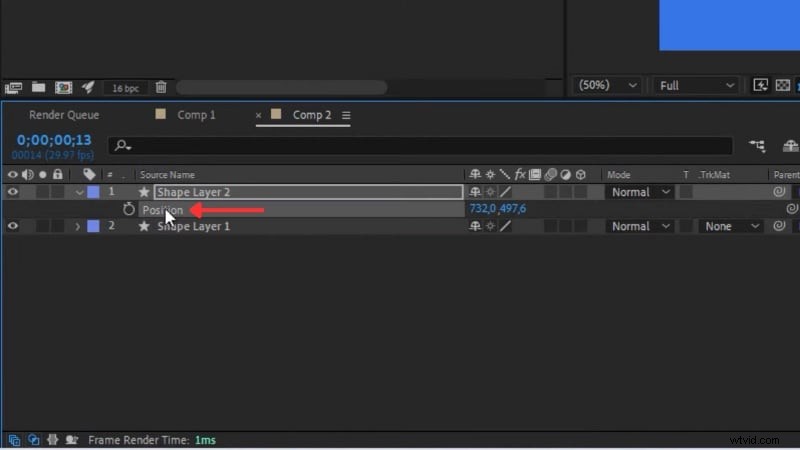
Task: Toggle the Render Time pane icon
Action: click(x=71, y=440)
